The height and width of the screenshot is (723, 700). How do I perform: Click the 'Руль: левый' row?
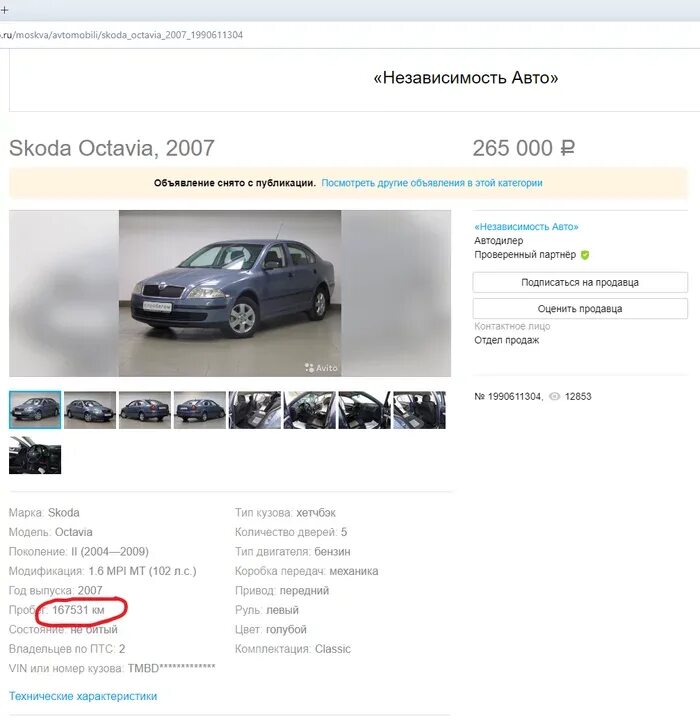[x=267, y=610]
